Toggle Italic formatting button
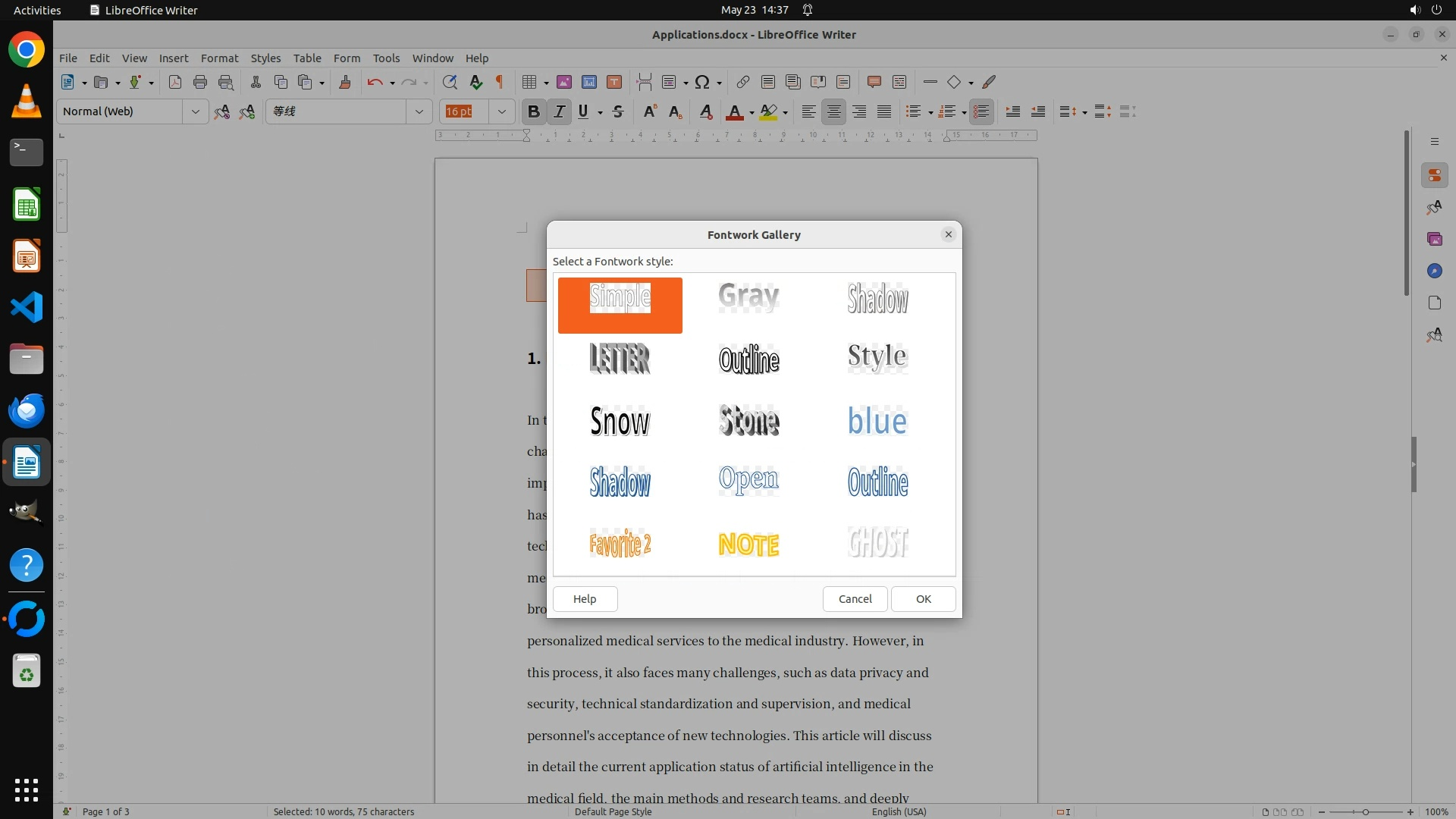Screen dimensions: 1456x819 [559, 111]
